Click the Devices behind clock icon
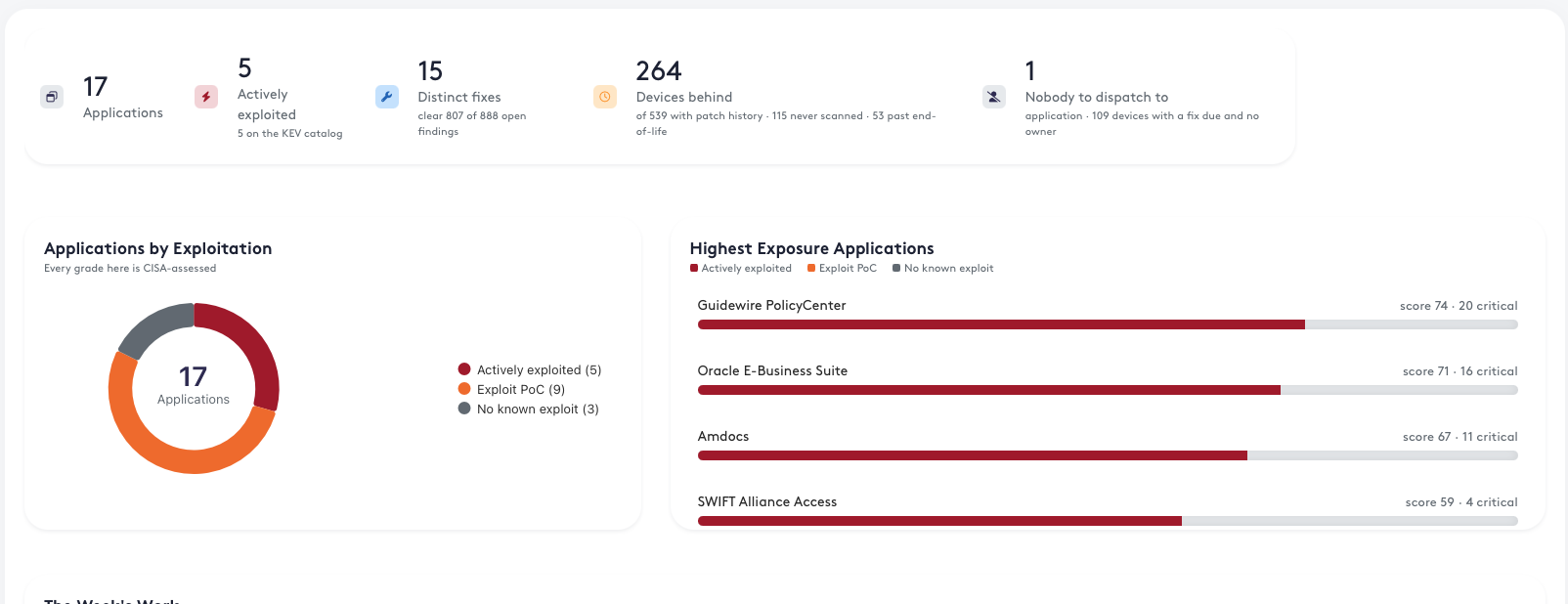Screen dimensions: 1568x604 coord(605,97)
